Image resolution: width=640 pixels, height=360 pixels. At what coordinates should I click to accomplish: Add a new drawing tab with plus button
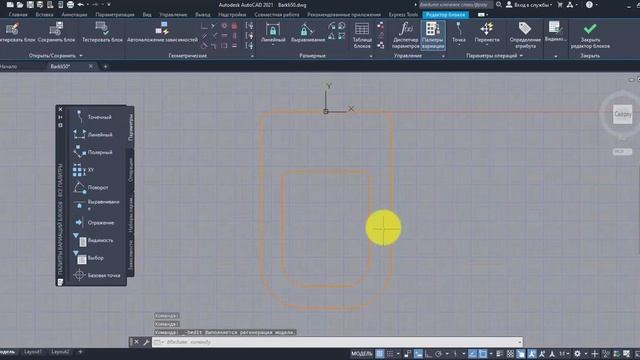pos(105,66)
